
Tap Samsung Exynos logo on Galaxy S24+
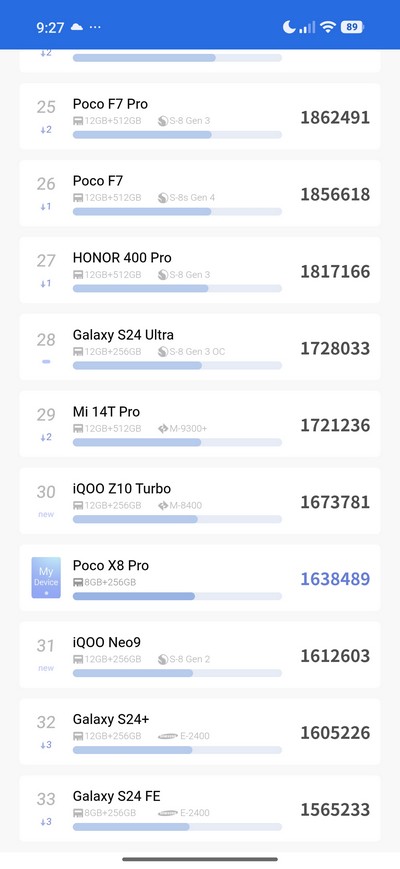(168, 736)
